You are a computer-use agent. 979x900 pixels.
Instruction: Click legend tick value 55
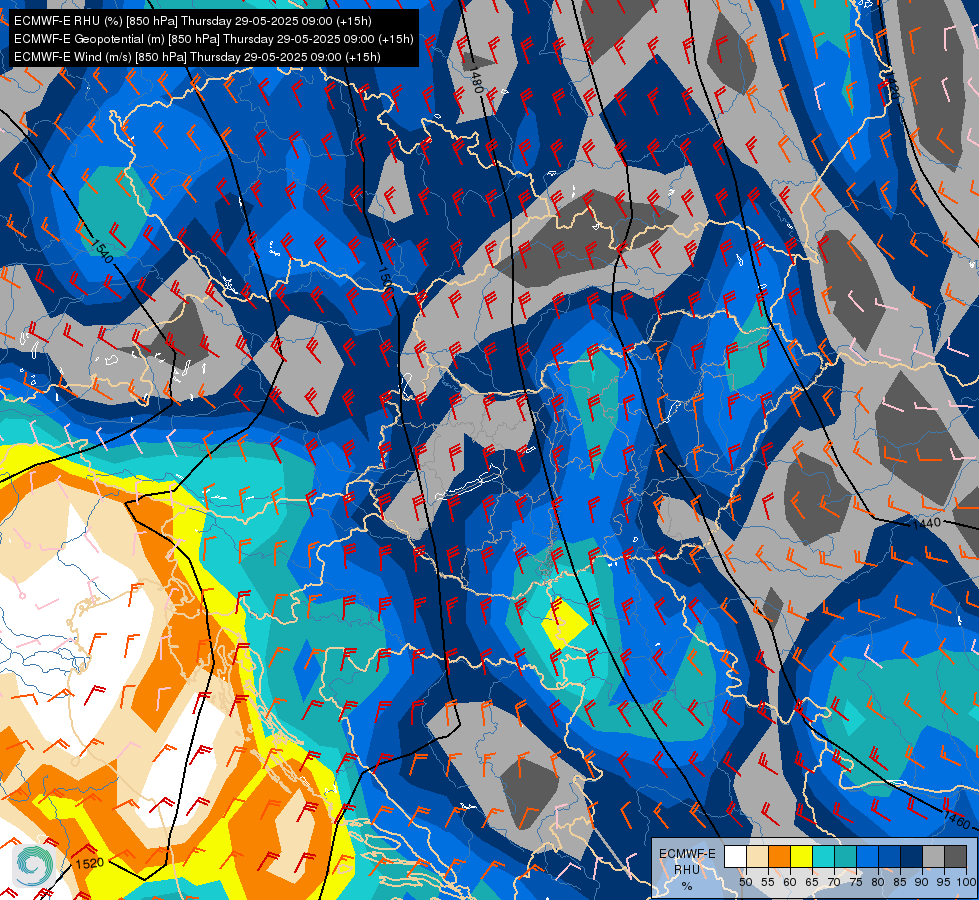767,882
